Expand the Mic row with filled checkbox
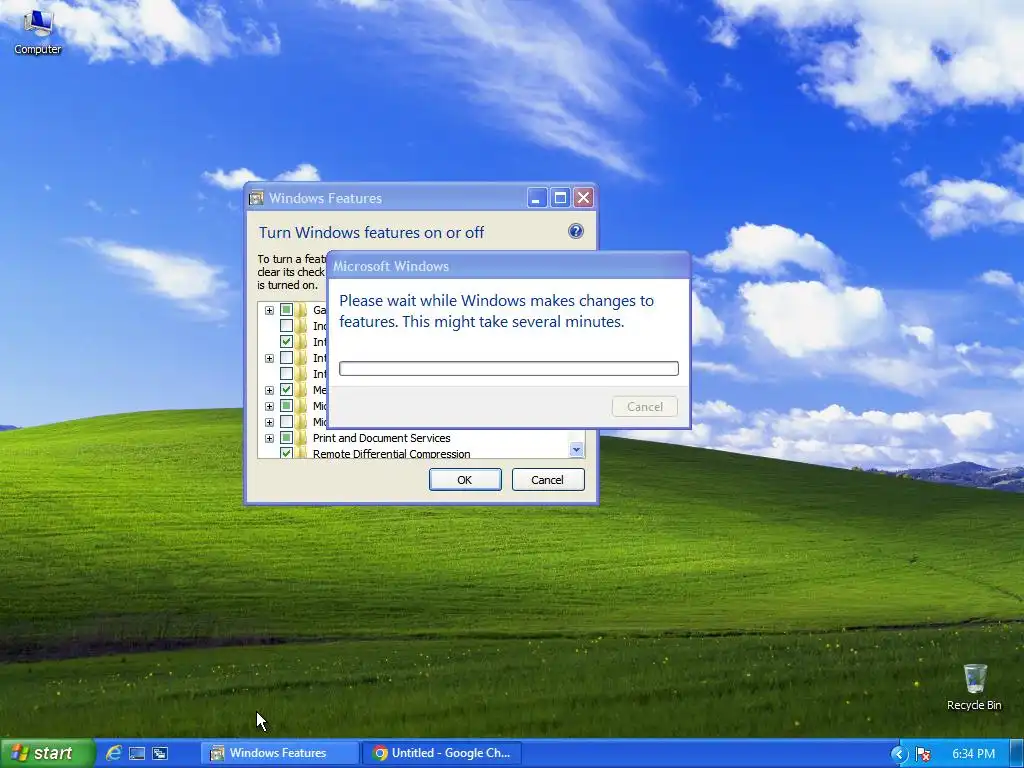1024x768 pixels. 269,406
